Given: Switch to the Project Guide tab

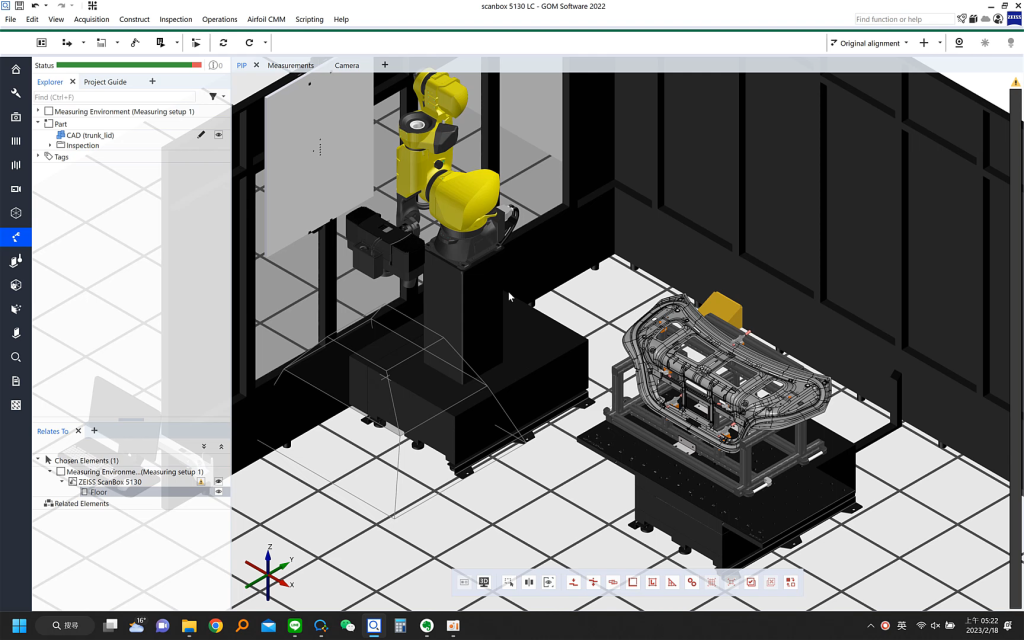Looking at the screenshot, I should coord(105,82).
